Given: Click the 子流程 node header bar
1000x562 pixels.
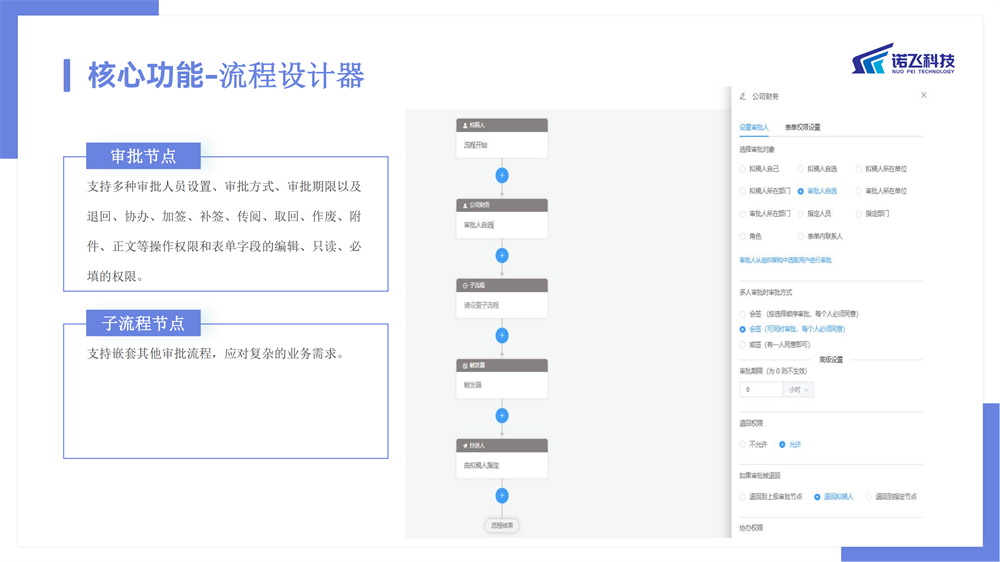Looking at the screenshot, I should pos(502,286).
